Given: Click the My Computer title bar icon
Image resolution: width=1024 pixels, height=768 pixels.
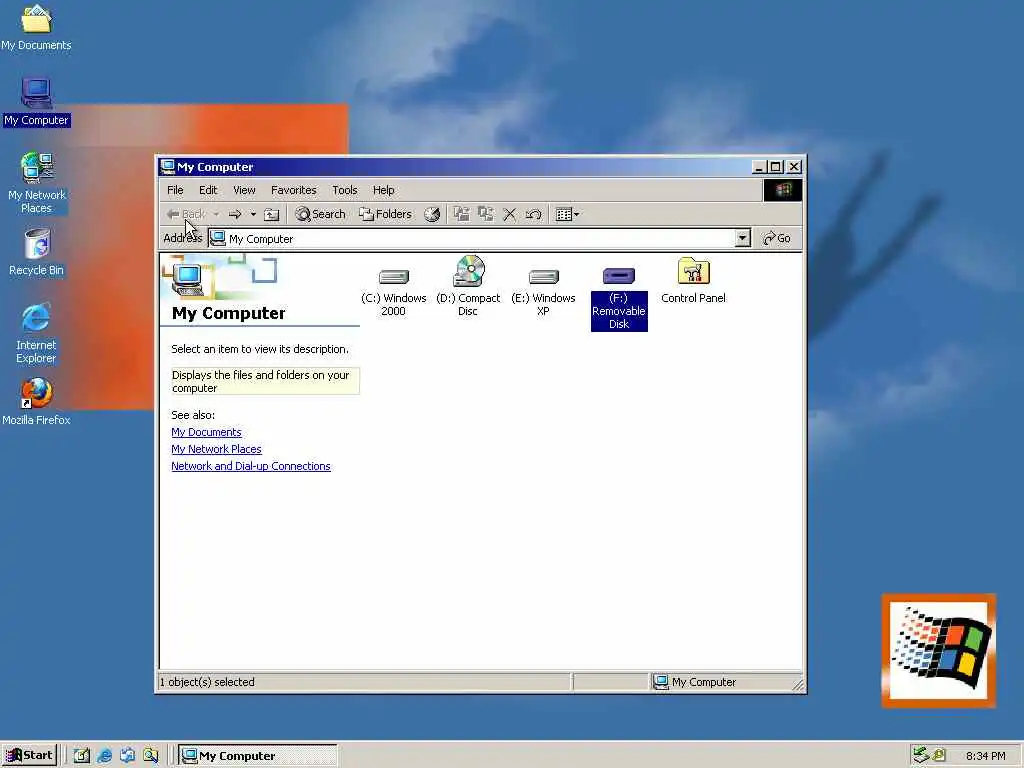Looking at the screenshot, I should coord(168,167).
